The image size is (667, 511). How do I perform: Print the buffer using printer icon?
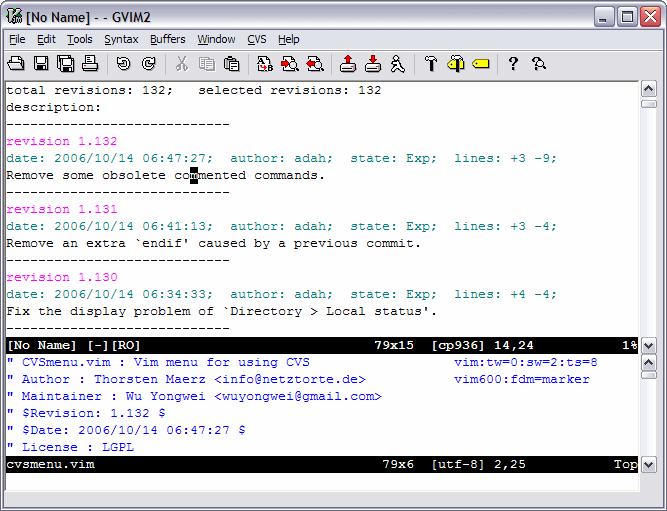click(x=90, y=64)
